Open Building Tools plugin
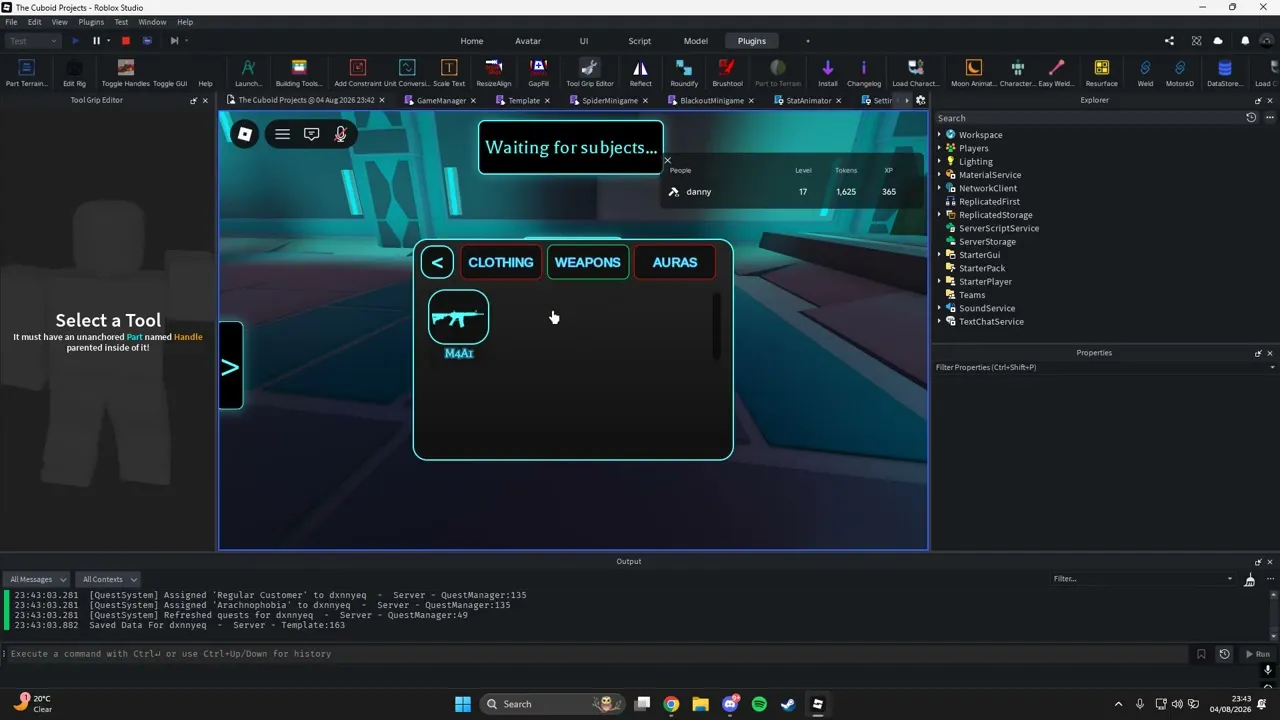The height and width of the screenshot is (720, 1280). coord(298,72)
